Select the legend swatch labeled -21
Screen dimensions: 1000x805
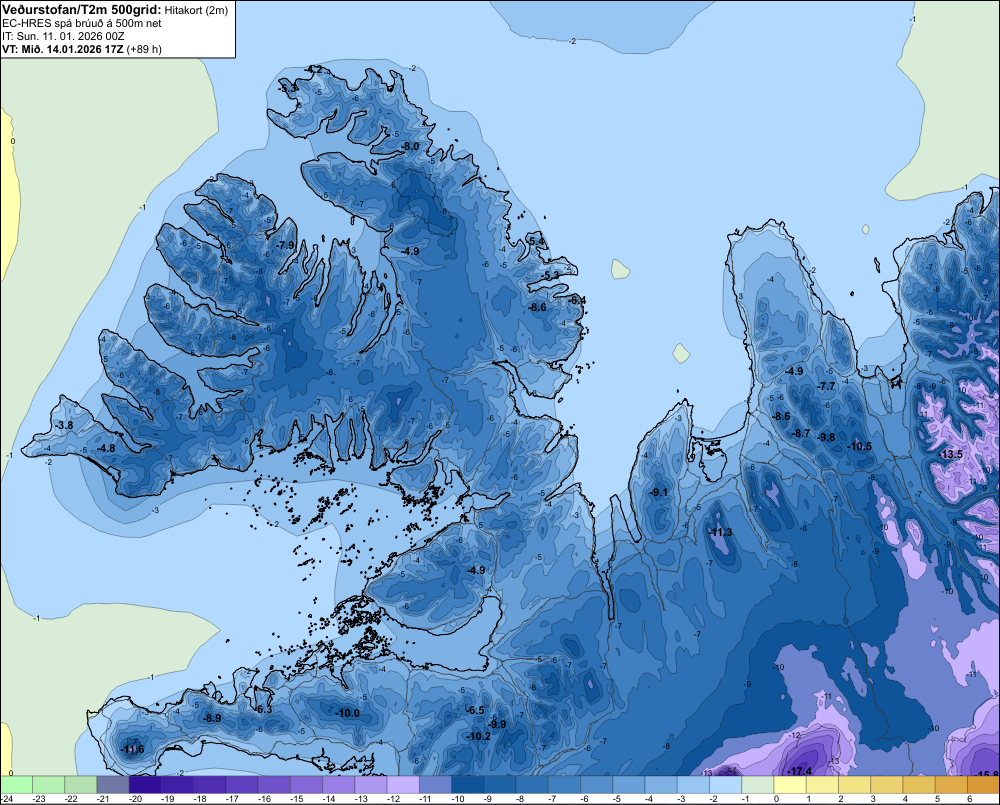coord(113,784)
